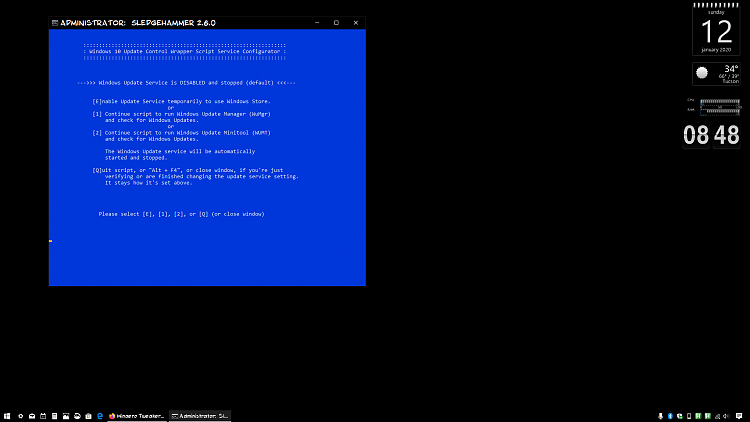This screenshot has width=750, height=422.
Task: Open the Calendar app on taskbar
Action: [43, 416]
